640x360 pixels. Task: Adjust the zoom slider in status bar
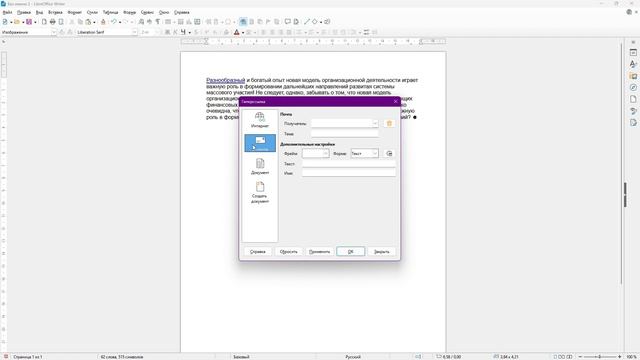[600, 357]
